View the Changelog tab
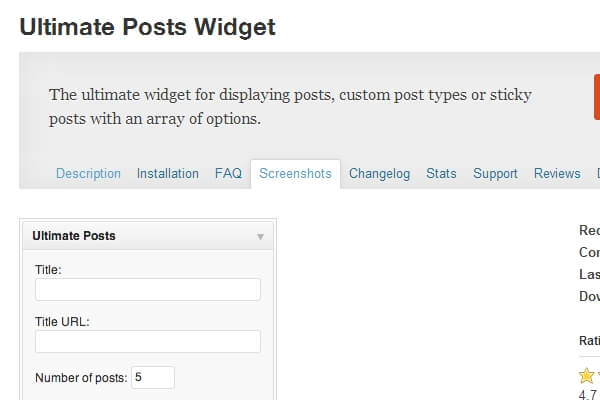 tap(379, 173)
